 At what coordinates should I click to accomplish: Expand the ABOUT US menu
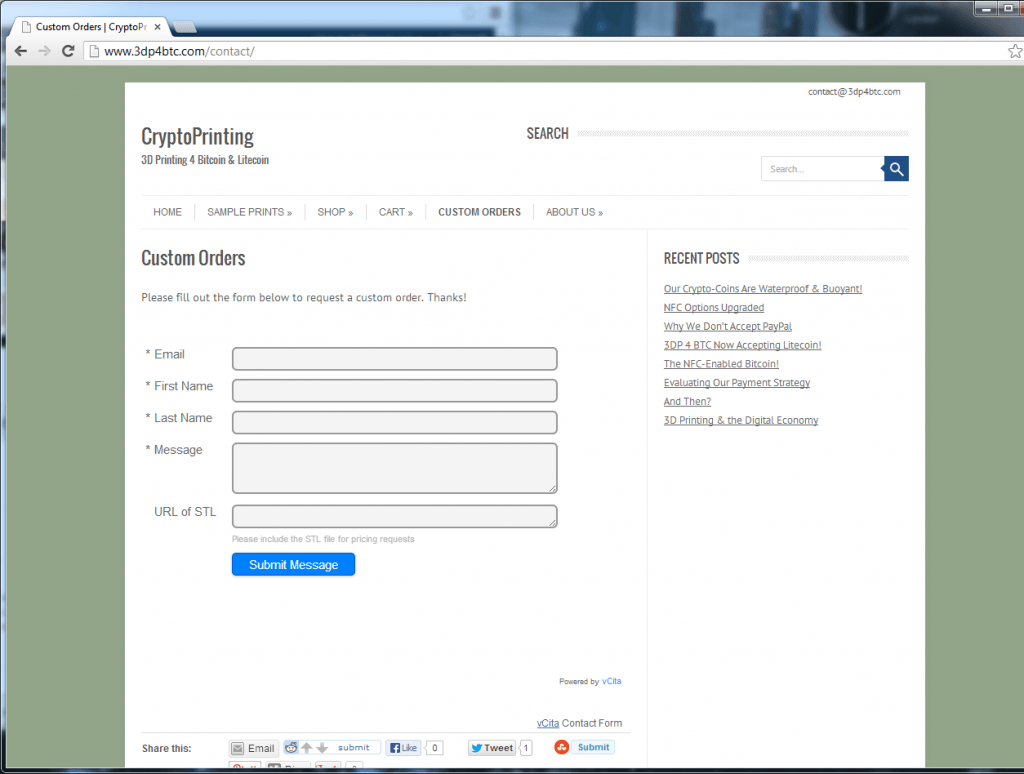point(575,212)
